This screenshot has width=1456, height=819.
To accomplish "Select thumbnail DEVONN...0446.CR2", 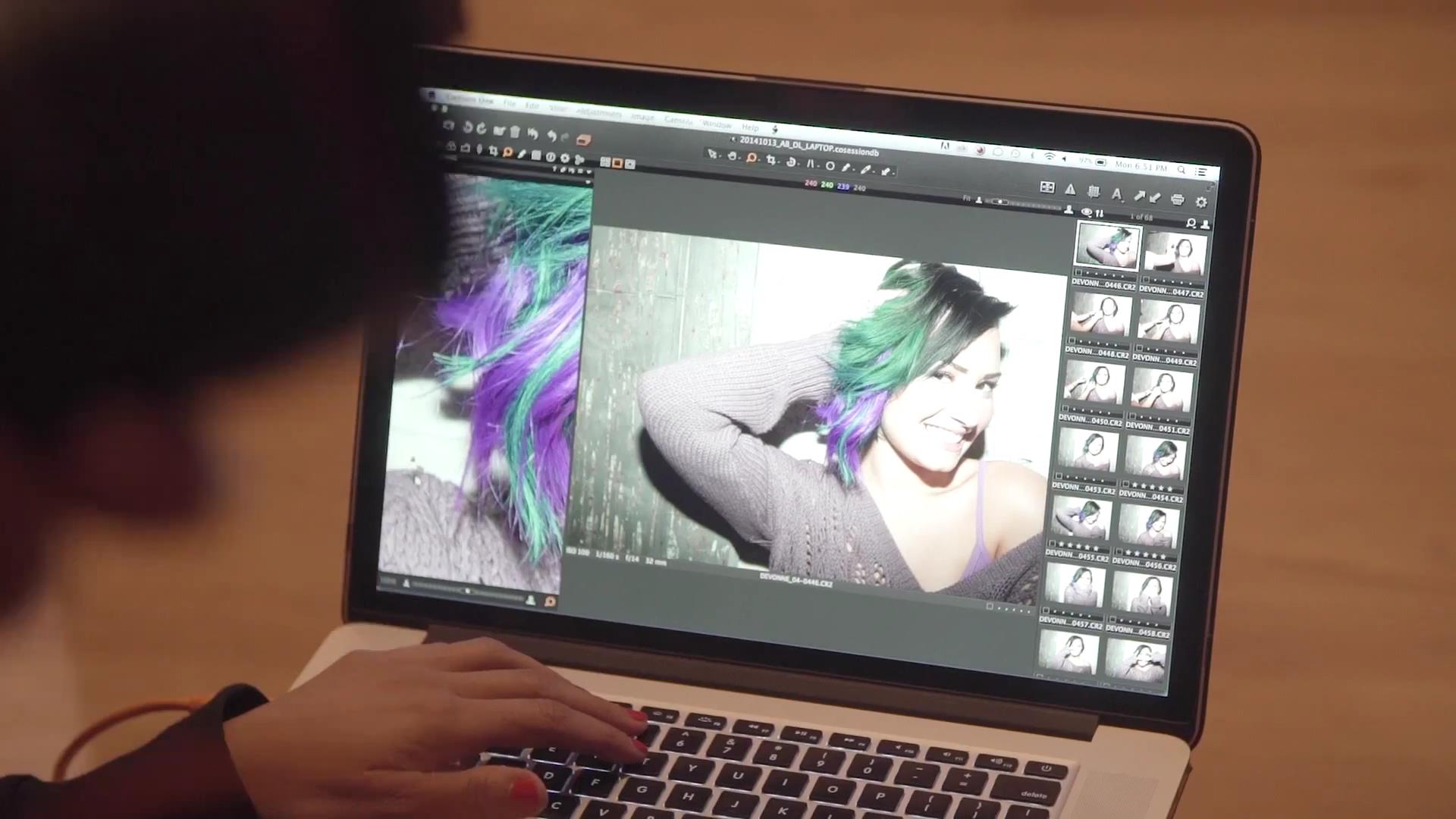I will 1107,246.
